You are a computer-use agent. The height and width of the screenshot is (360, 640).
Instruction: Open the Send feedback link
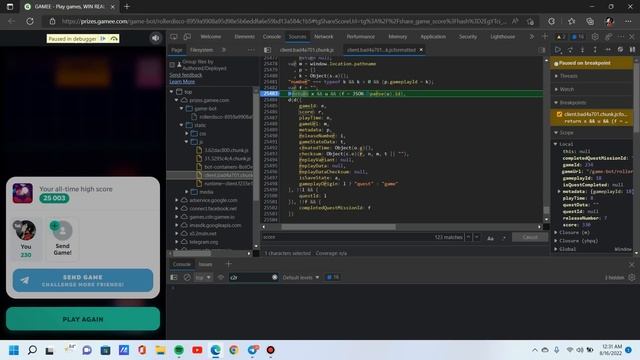click(186, 75)
